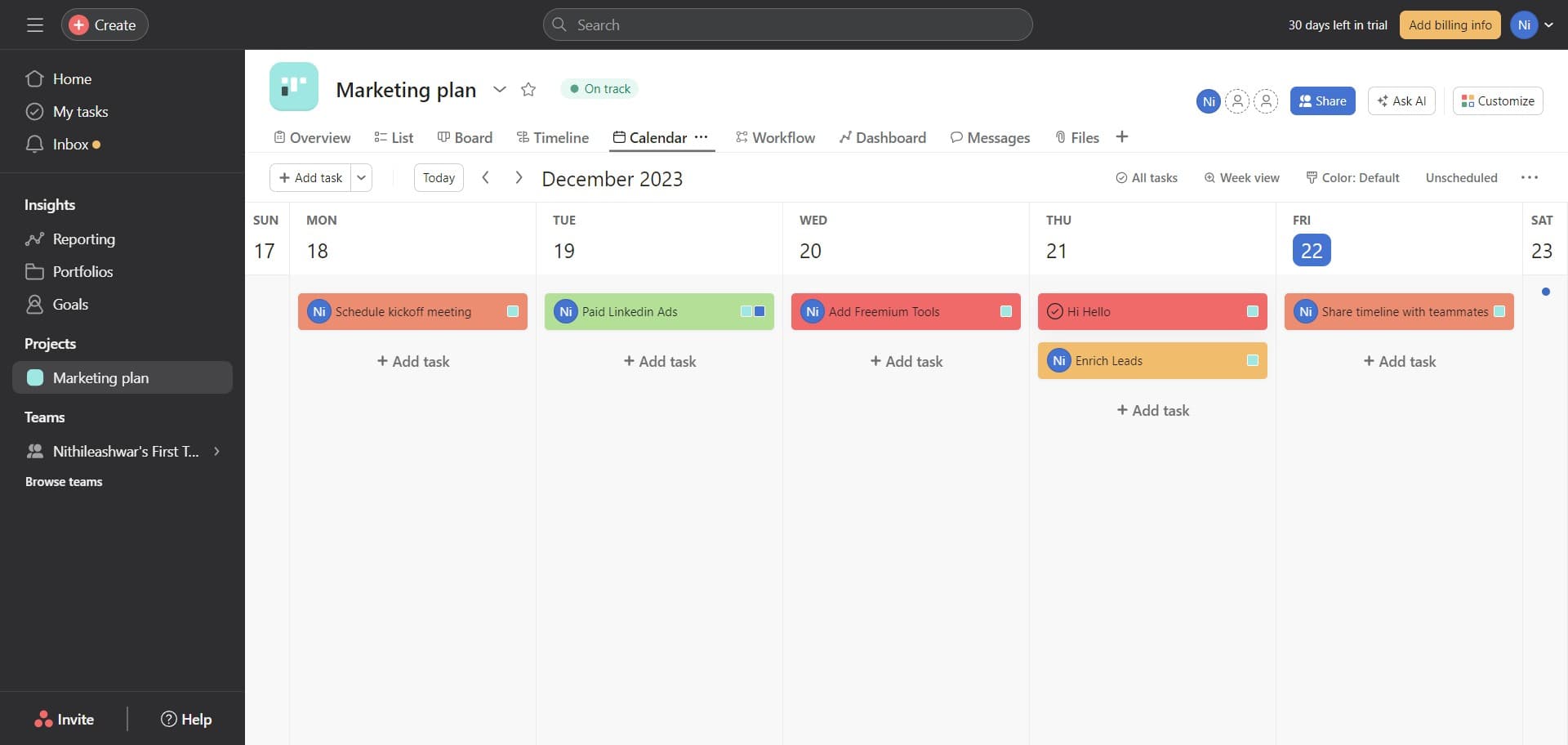The image size is (1568, 745).
Task: Open the sidebar hamburger menu
Action: [34, 25]
